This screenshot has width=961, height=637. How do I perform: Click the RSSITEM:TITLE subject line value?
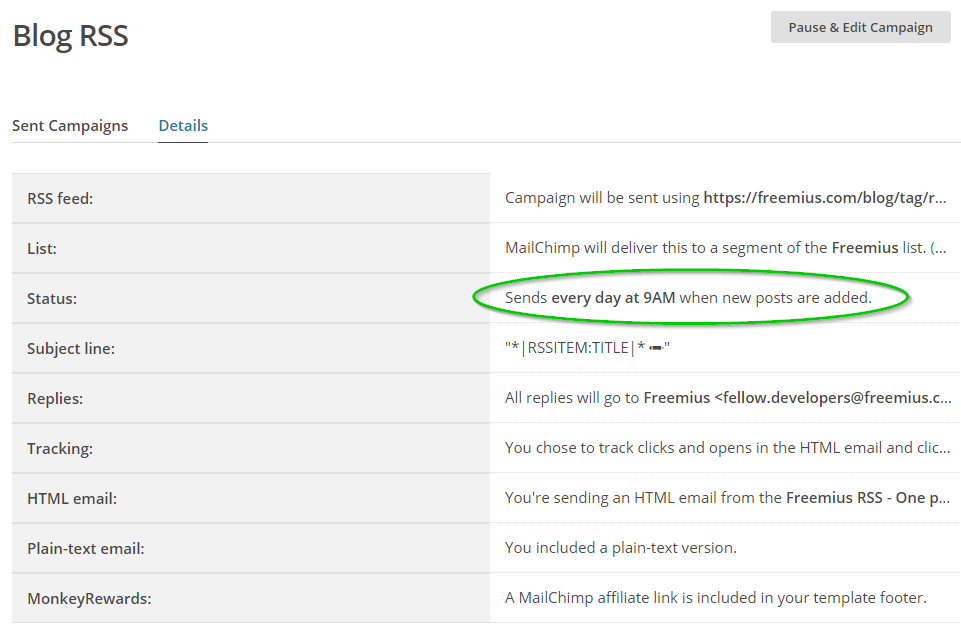pyautogui.click(x=578, y=348)
